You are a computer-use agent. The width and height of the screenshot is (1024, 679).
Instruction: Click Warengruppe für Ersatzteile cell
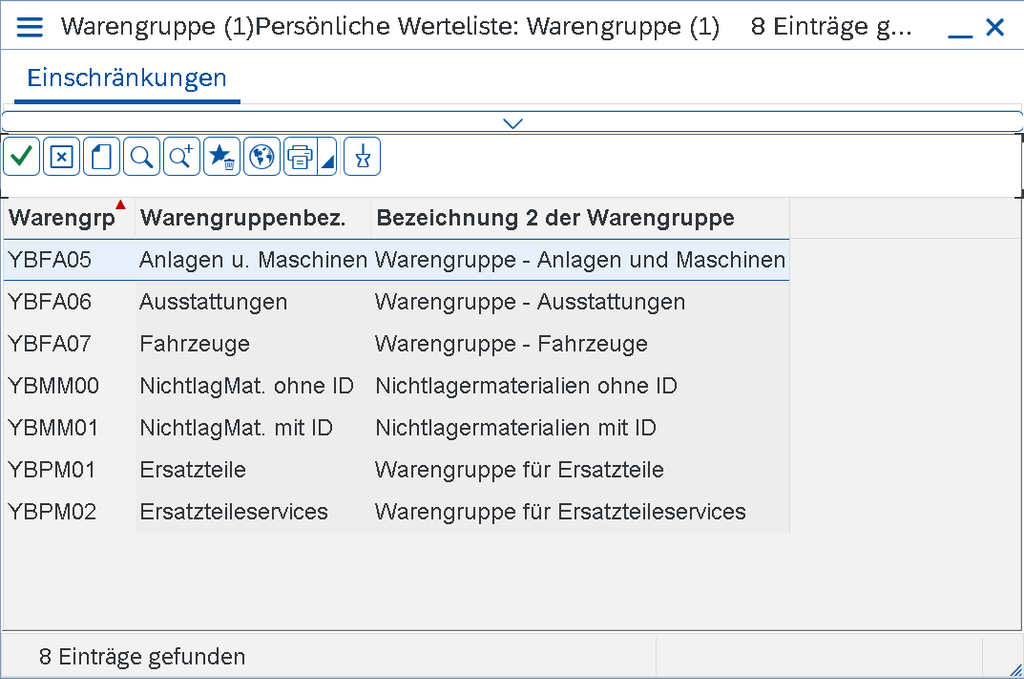click(580, 469)
